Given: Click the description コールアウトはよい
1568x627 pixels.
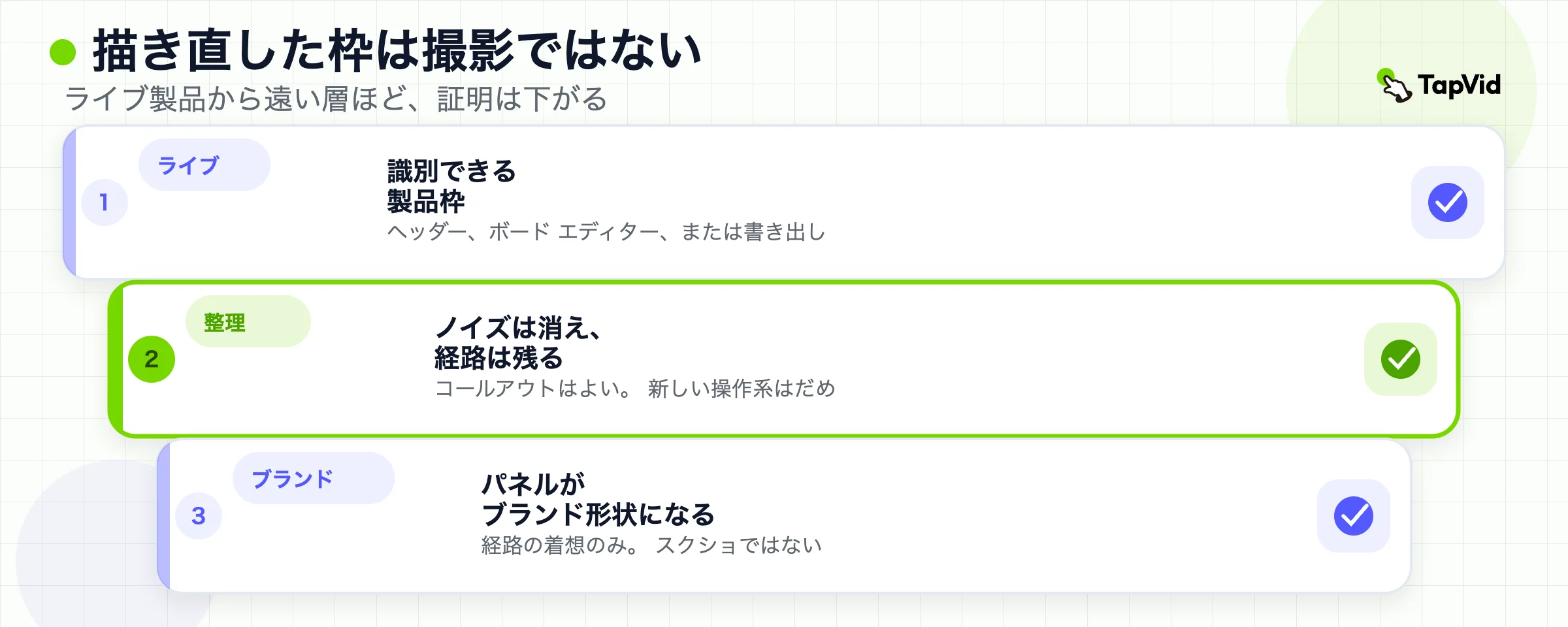Looking at the screenshot, I should click(533, 389).
